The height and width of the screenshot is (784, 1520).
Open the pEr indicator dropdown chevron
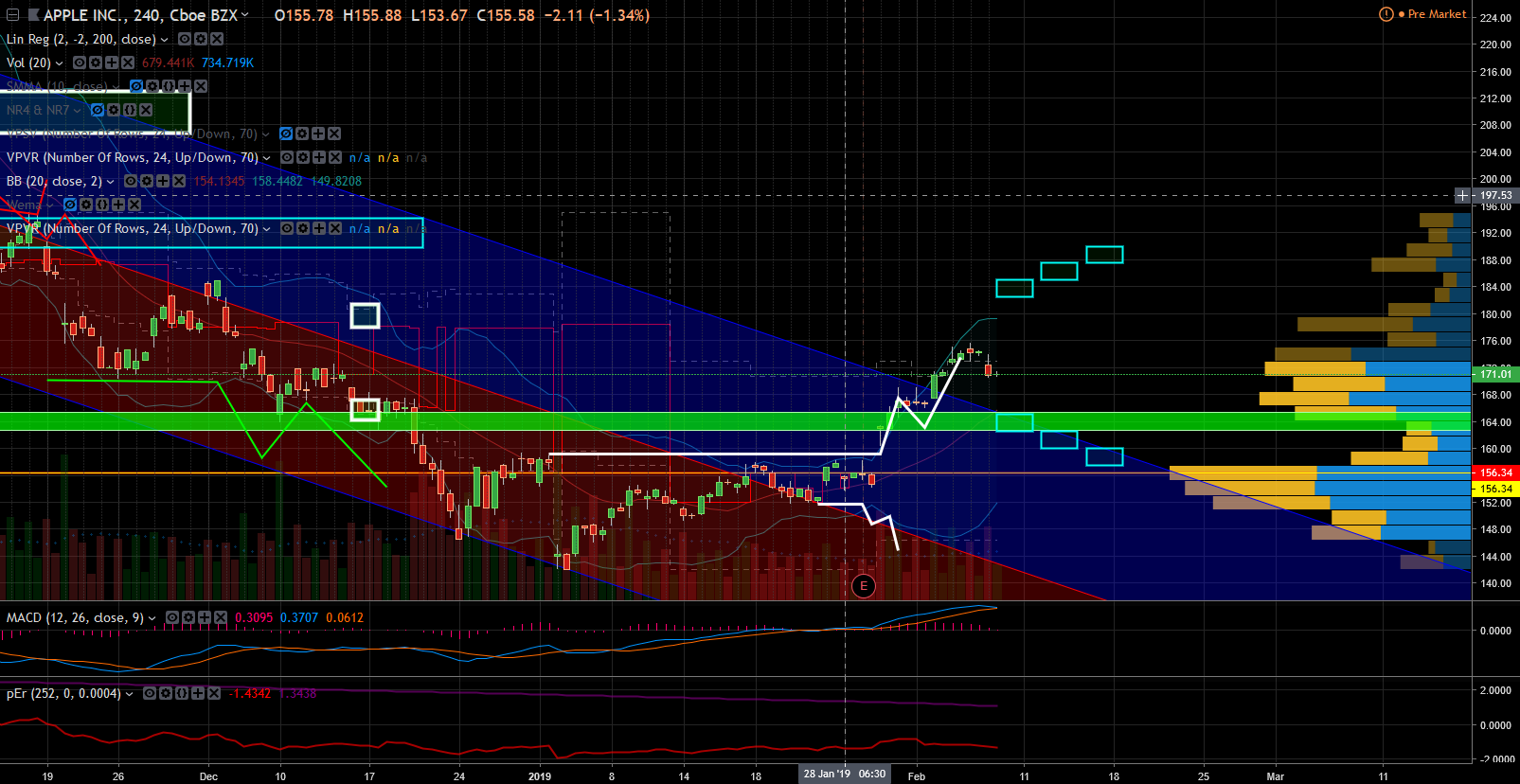pos(130,693)
